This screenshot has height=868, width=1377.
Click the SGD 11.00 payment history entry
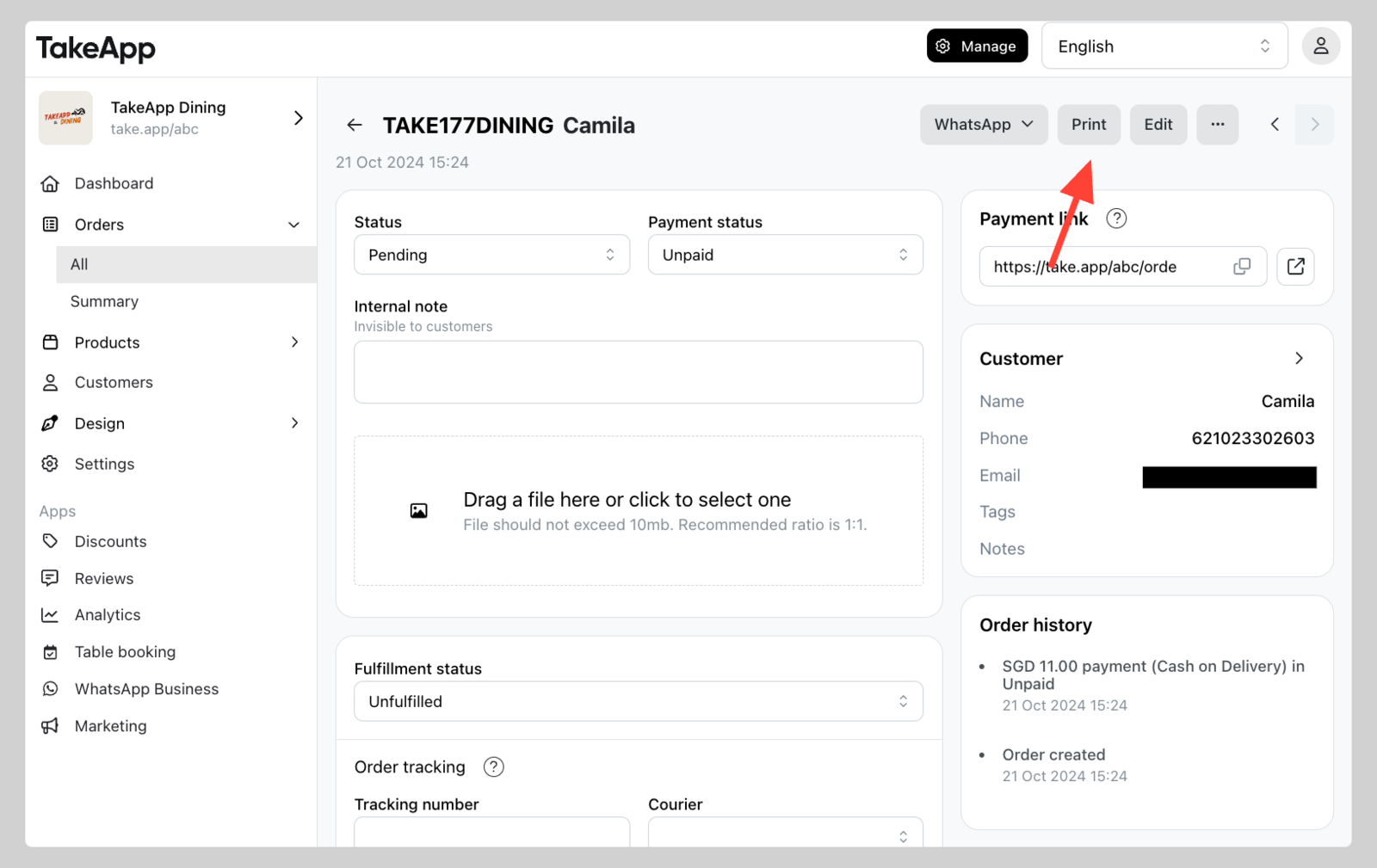click(x=1153, y=685)
